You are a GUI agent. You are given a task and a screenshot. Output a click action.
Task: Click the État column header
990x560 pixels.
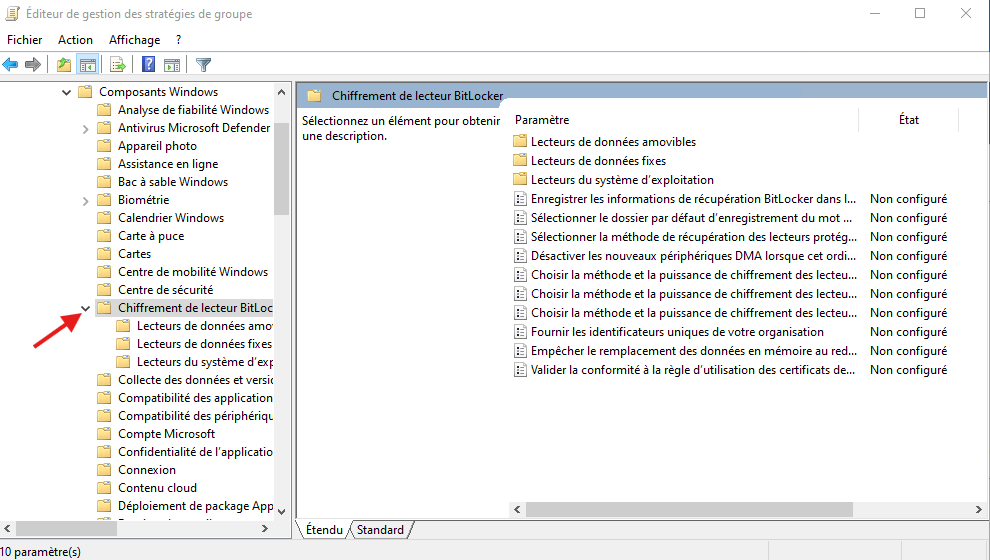pyautogui.click(x=909, y=120)
